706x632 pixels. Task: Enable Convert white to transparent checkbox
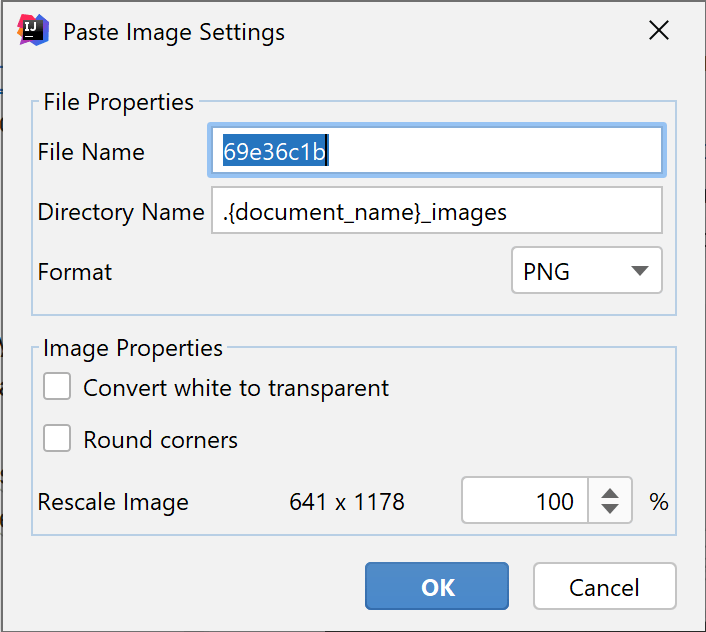click(57, 386)
